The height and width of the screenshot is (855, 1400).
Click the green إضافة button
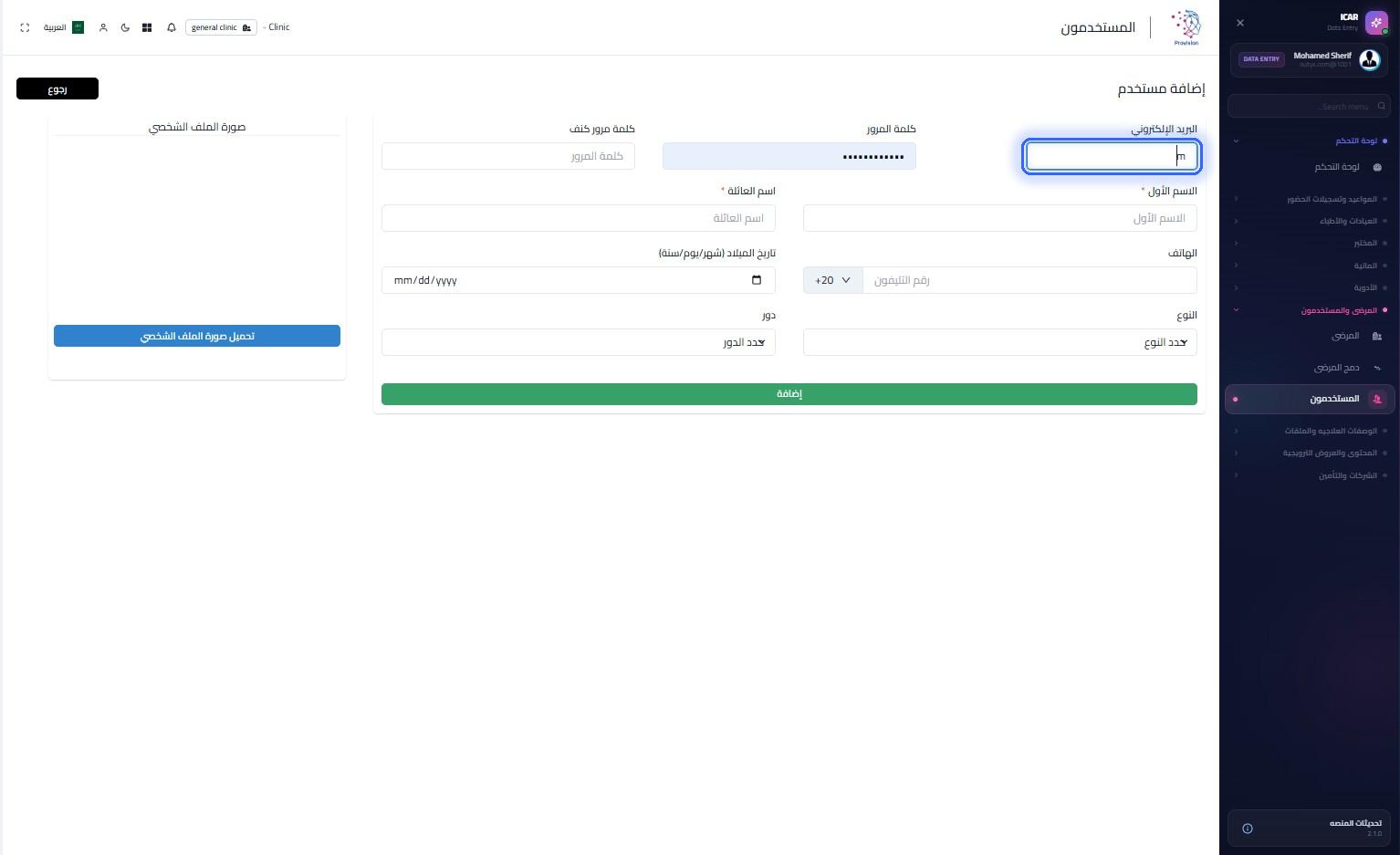789,394
